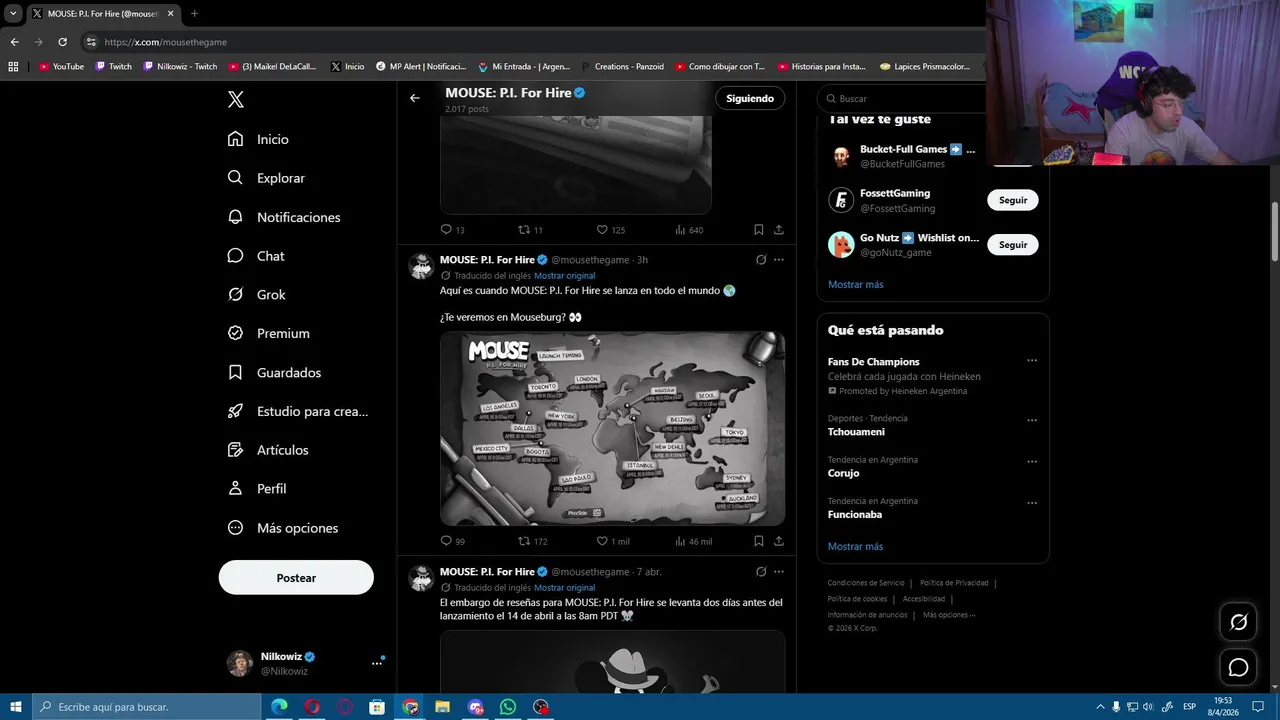Open Política de Privacidad footer link
Viewport: 1280px width, 720px height.
(954, 583)
